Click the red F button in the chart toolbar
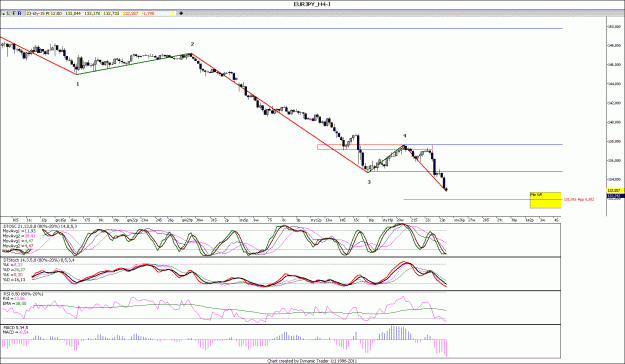Image resolution: width=625 pixels, height=364 pixels. [x=14, y=13]
